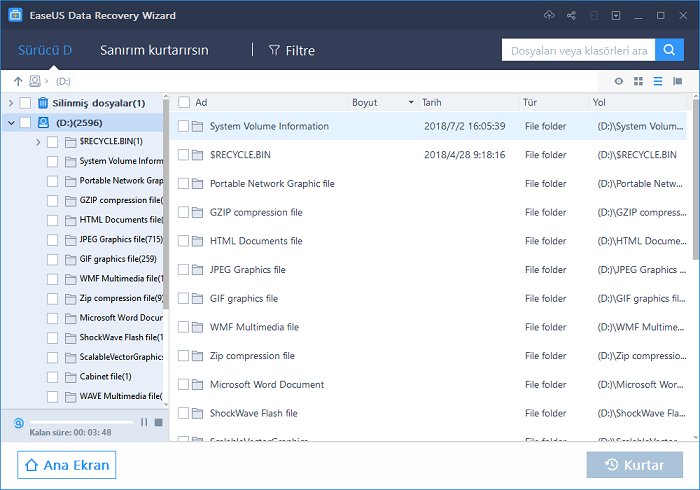Expand the Silinmiş dosyalar tree node

(x=10, y=103)
